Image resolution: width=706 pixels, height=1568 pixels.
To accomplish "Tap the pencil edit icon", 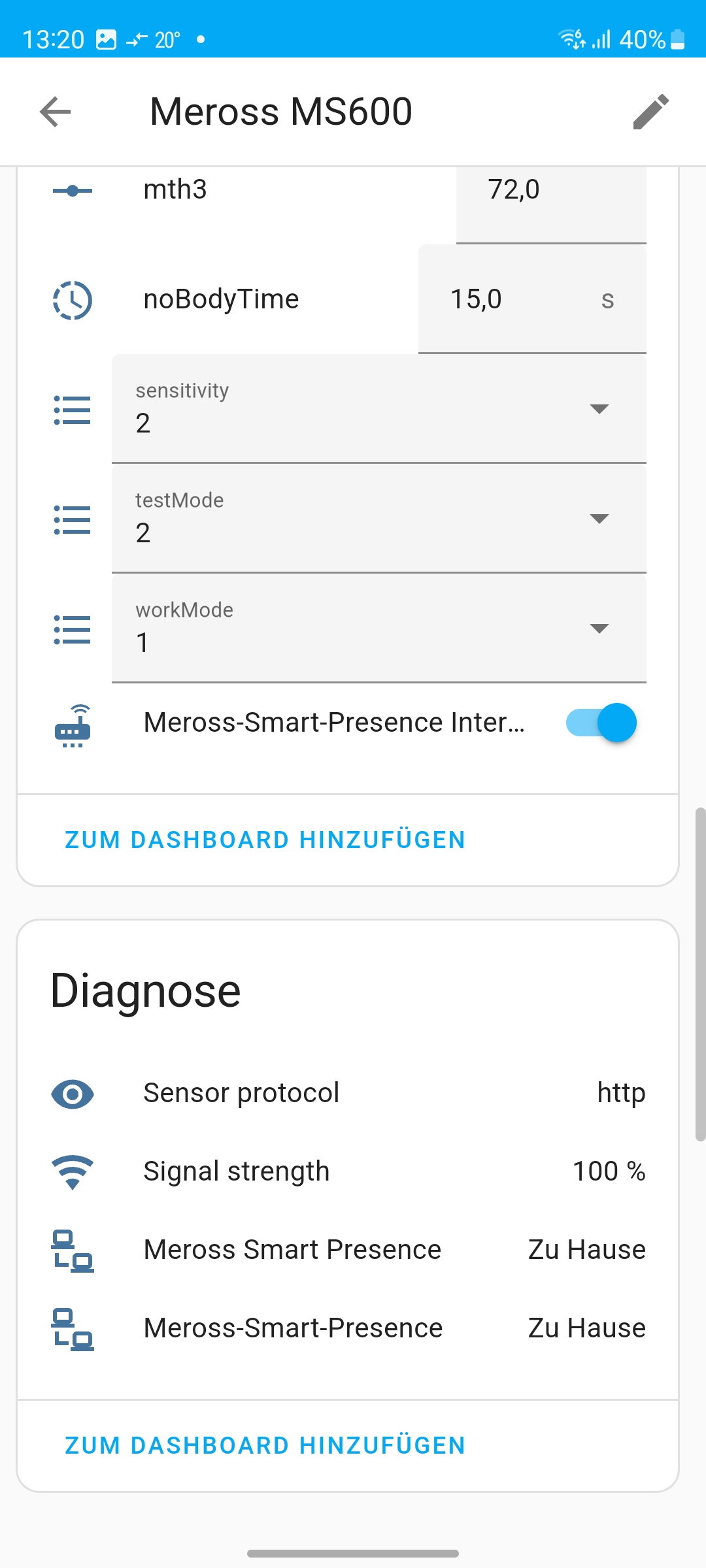I will coord(650,112).
